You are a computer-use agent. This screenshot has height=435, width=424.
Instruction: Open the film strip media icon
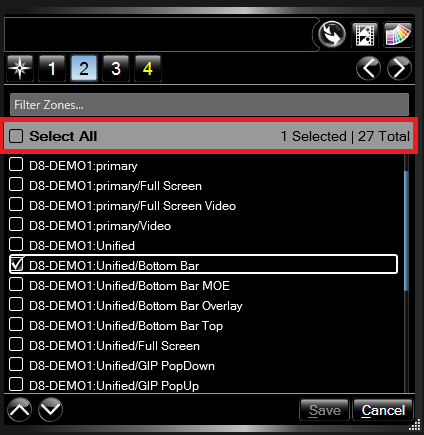(x=365, y=35)
